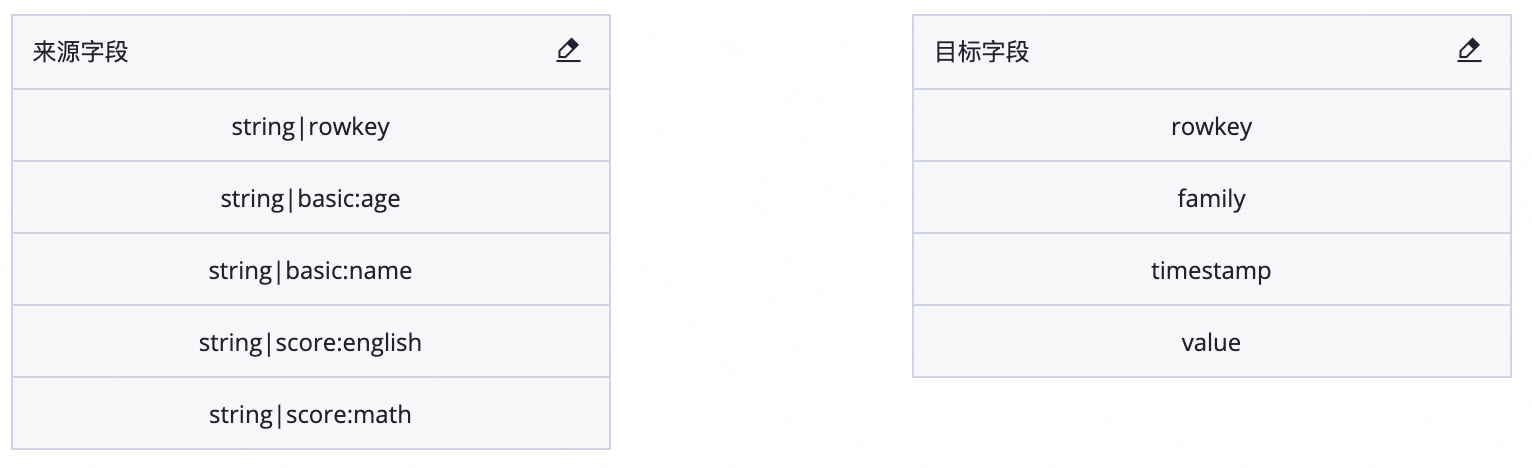Click the 来源字段 header title
Image resolution: width=1532 pixels, height=468 pixels.
81,52
